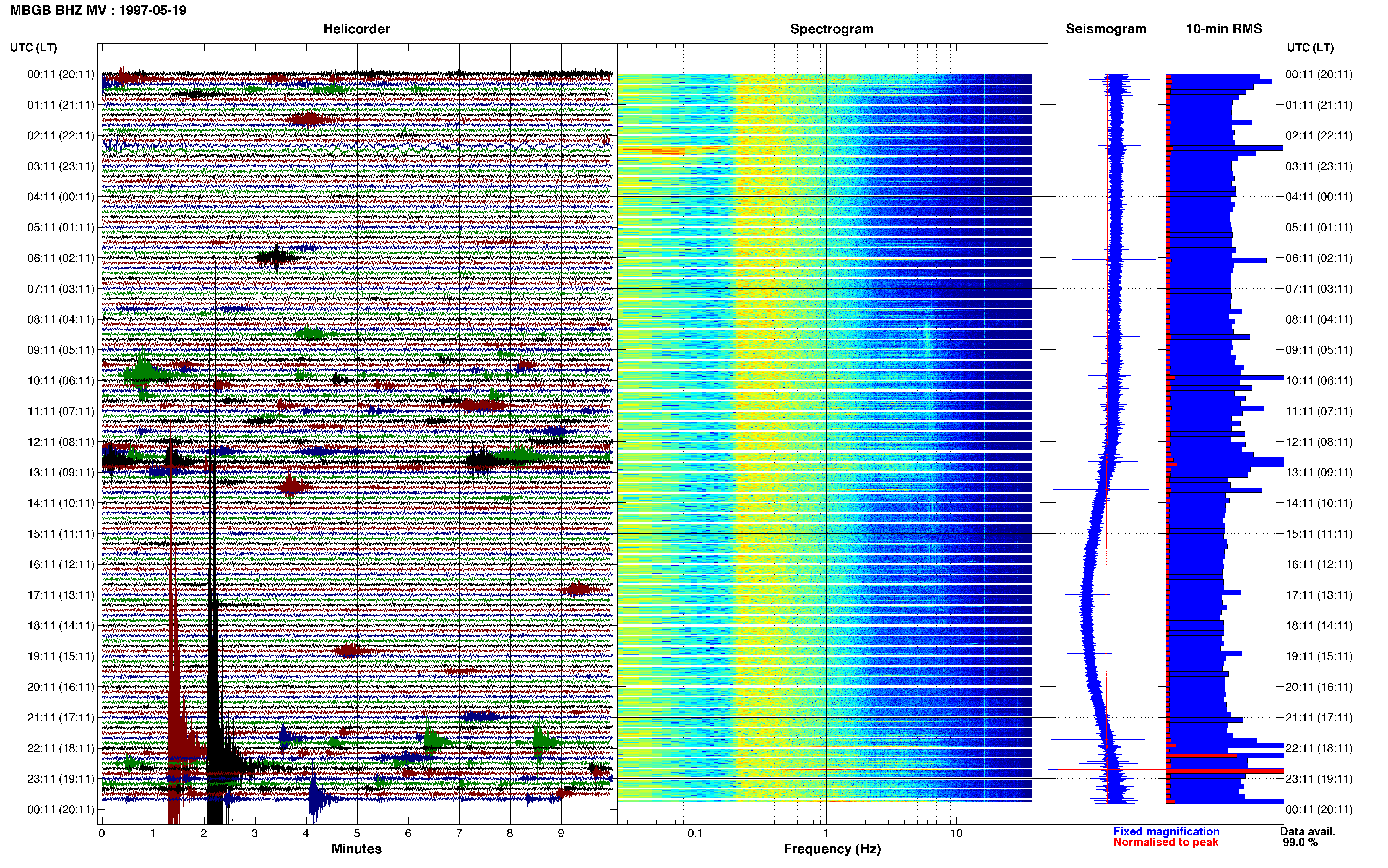This screenshot has width=1388, height=868.
Task: Click the left 'UTC (LT)' axis label
Action: pyautogui.click(x=33, y=48)
